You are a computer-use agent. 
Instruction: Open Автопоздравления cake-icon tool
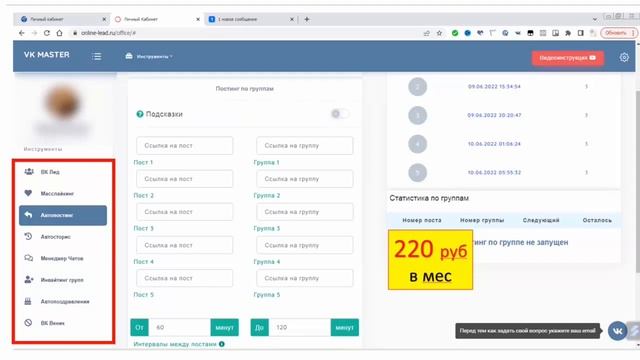pyautogui.click(x=63, y=302)
